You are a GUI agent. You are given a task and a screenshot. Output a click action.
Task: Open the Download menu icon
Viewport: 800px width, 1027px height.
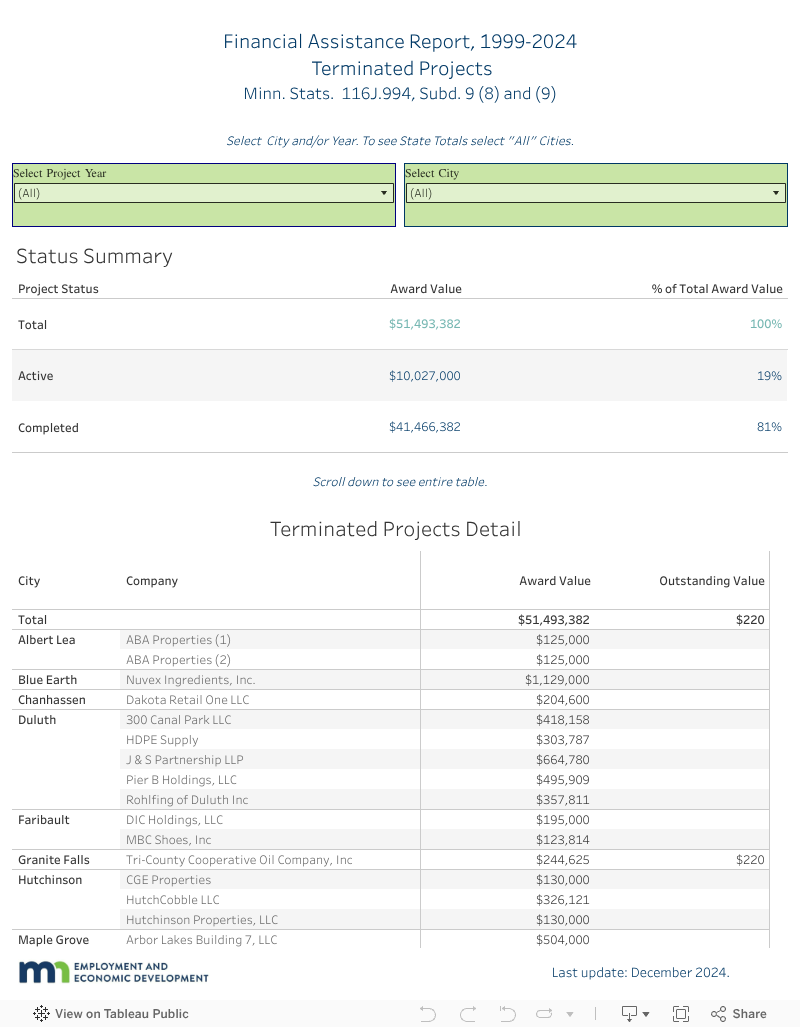coord(630,1013)
